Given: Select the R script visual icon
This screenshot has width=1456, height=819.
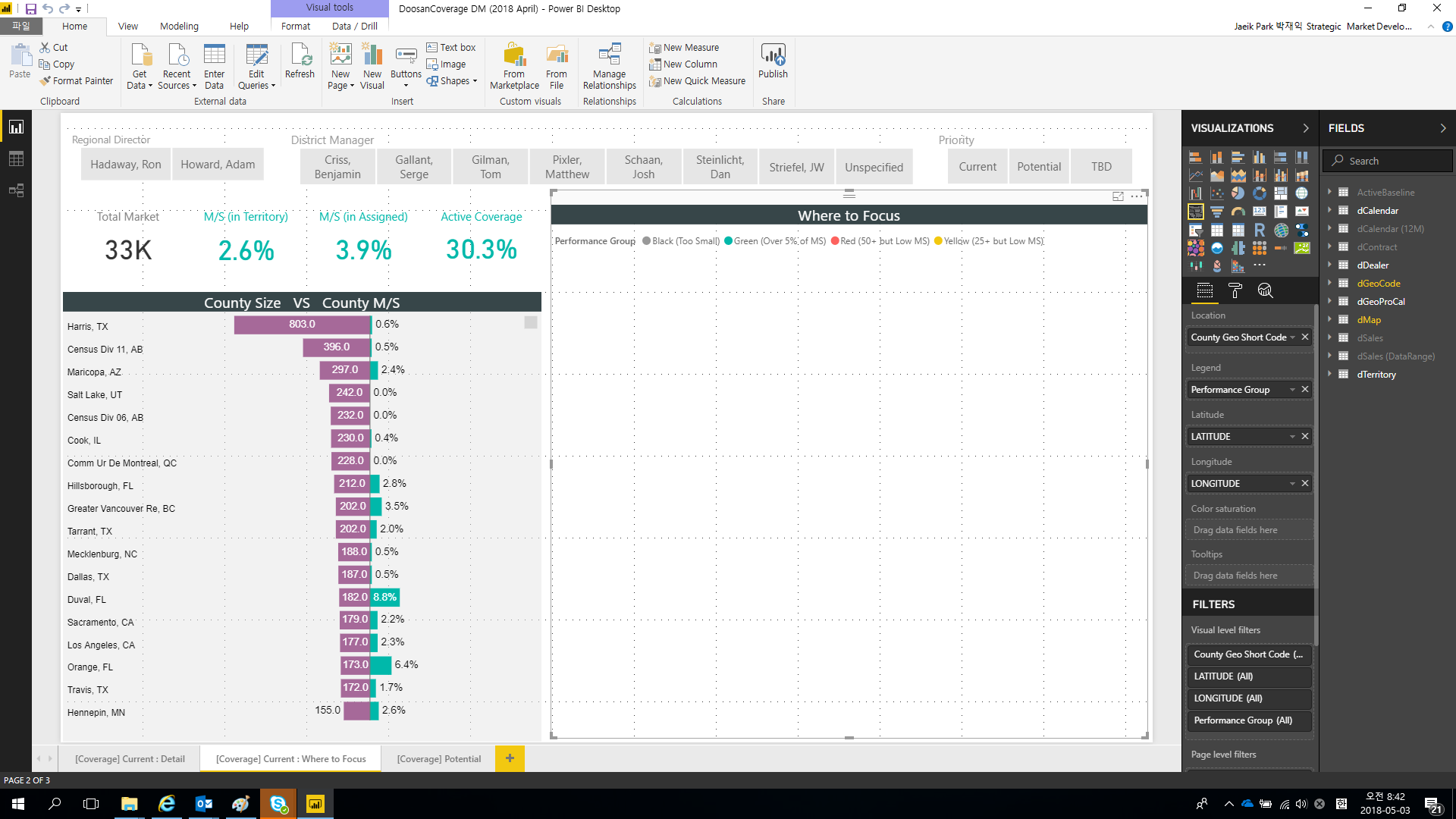Looking at the screenshot, I should tap(1259, 230).
